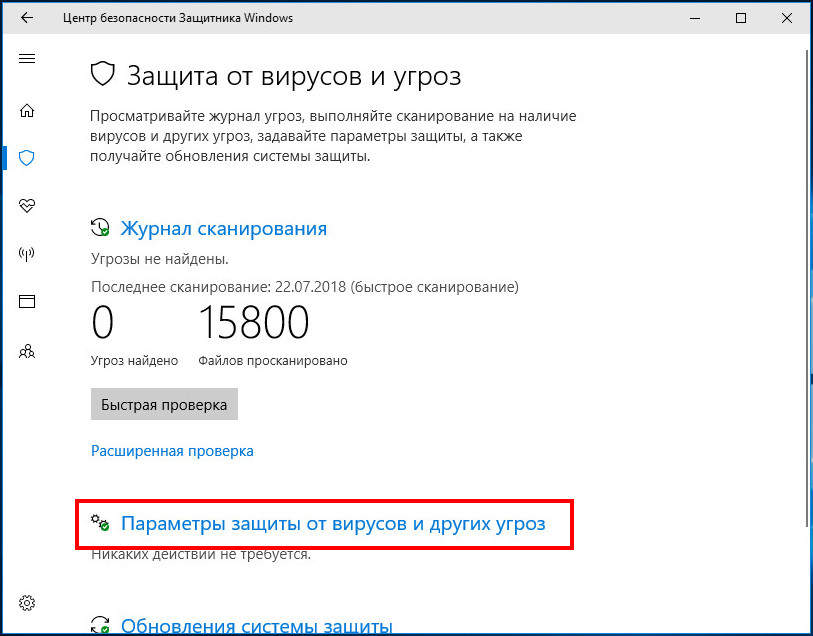813x636 pixels.
Task: Maximize the Defender Security Center window
Action: (741, 18)
